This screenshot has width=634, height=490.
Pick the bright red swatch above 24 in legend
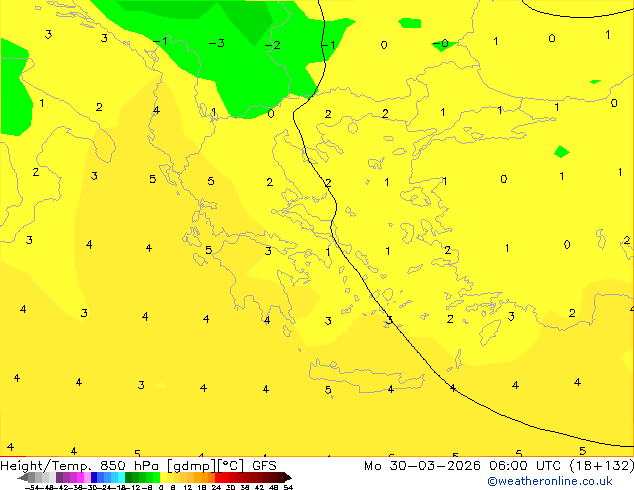click(x=219, y=477)
